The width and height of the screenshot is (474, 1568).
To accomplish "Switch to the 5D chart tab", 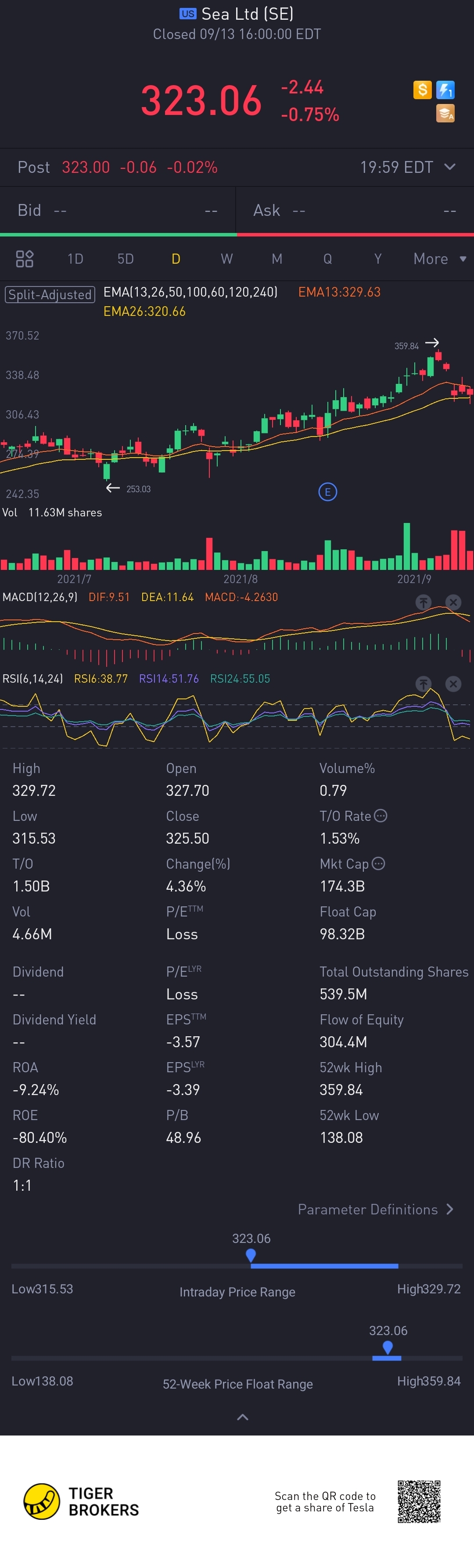I will pos(126,259).
